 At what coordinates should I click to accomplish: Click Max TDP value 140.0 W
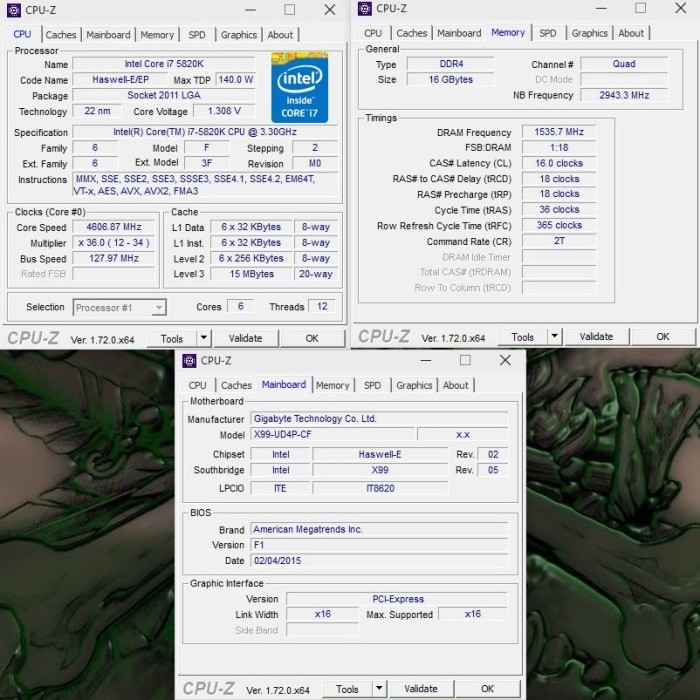(x=235, y=80)
